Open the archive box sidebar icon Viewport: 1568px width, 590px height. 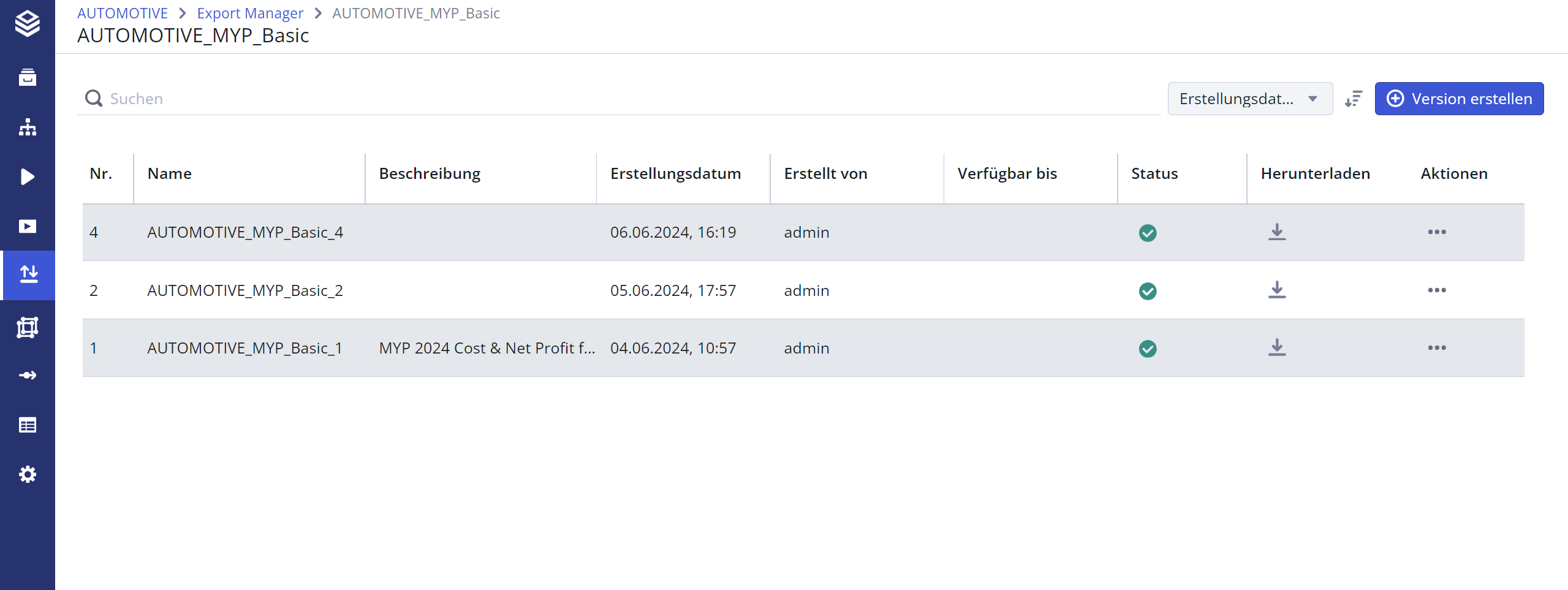[28, 78]
